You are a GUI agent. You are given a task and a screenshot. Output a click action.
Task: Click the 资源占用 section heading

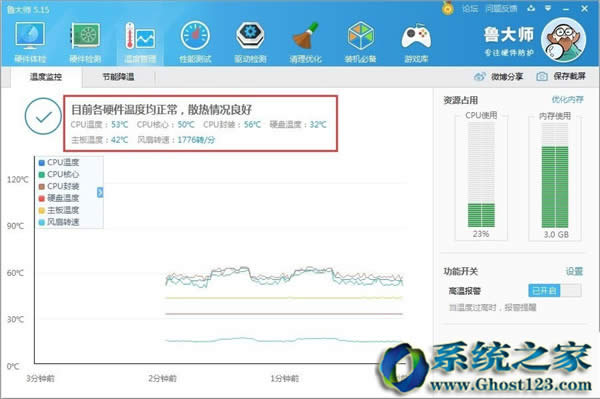461,100
